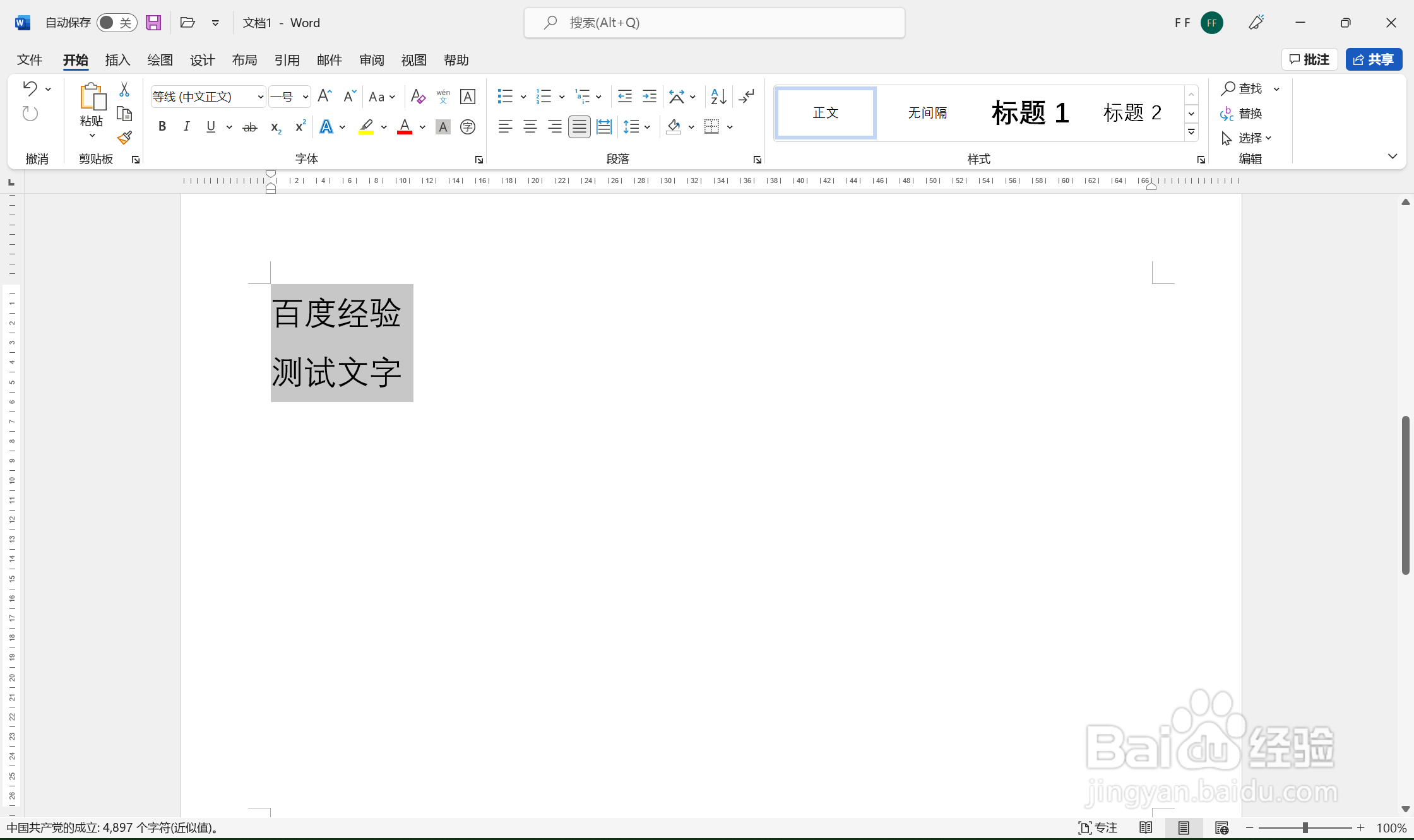Open the font name dropdown
This screenshot has width=1414, height=840.
(260, 97)
